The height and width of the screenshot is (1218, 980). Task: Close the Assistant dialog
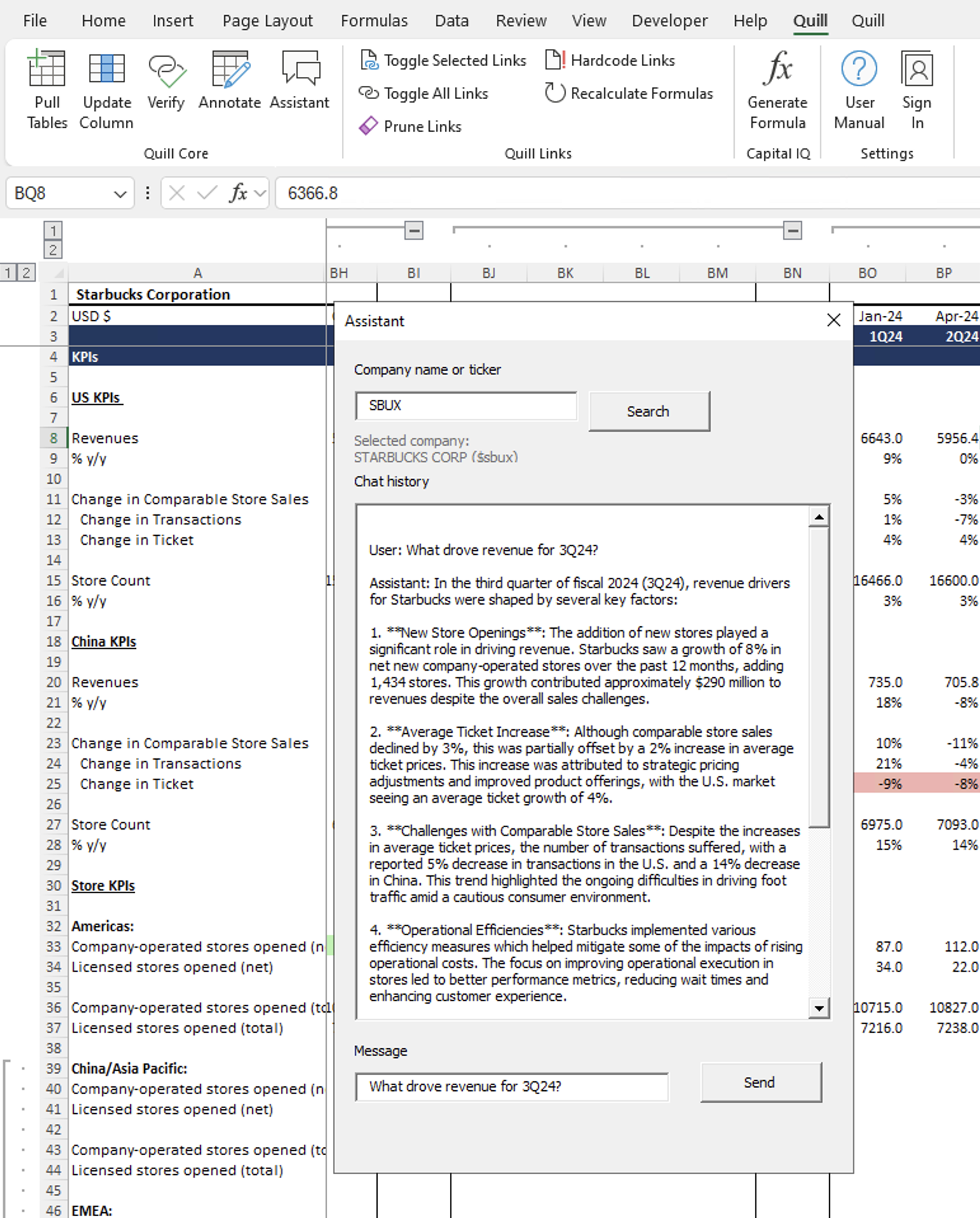(834, 320)
